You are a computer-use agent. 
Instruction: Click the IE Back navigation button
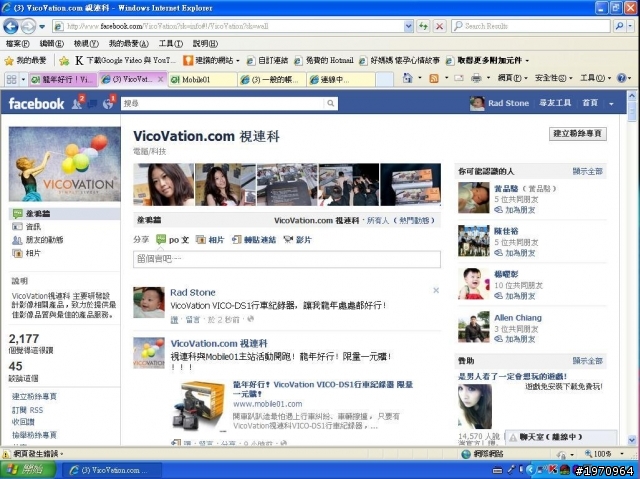(11, 27)
